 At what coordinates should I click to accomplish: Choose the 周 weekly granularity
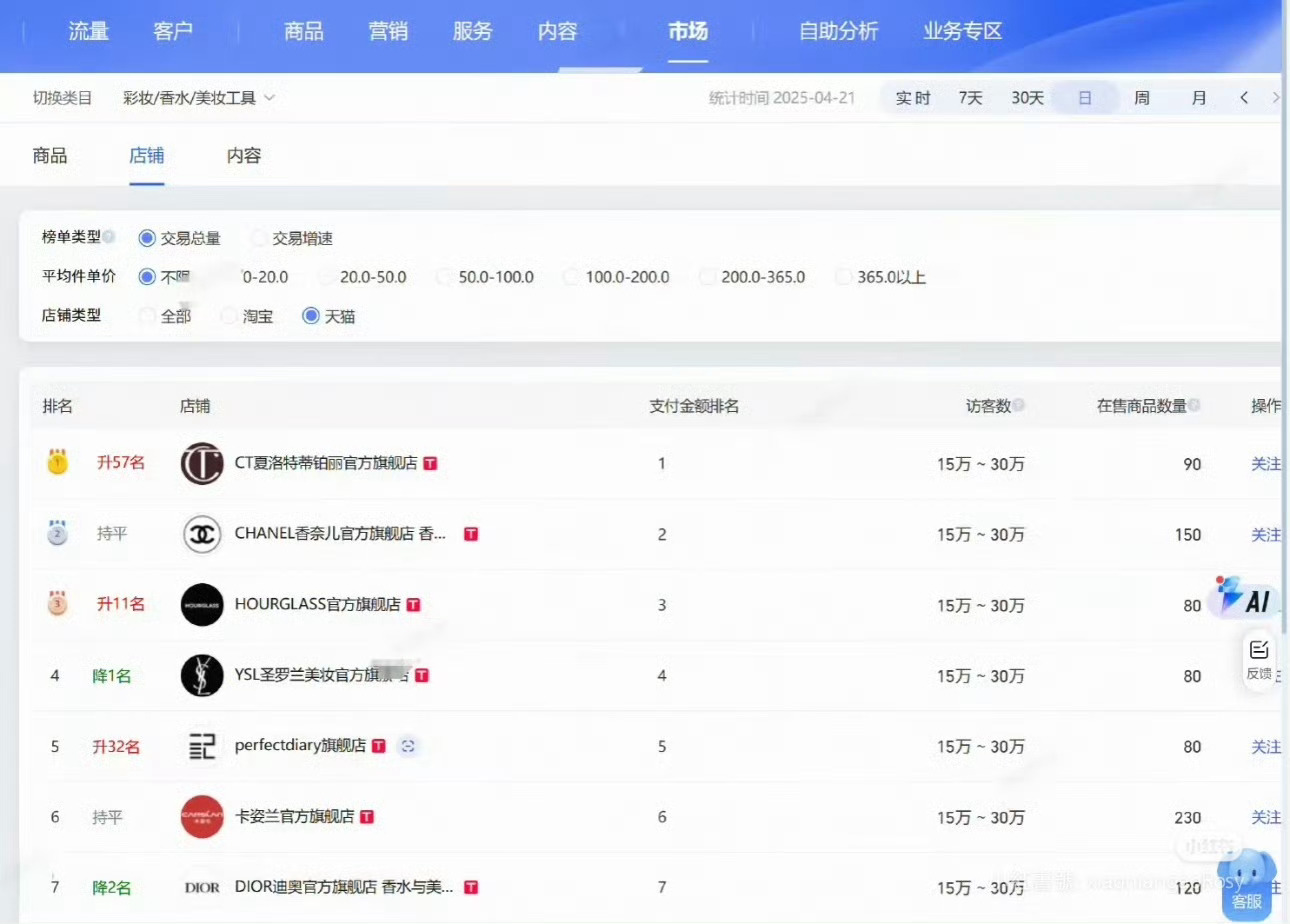coord(1142,98)
